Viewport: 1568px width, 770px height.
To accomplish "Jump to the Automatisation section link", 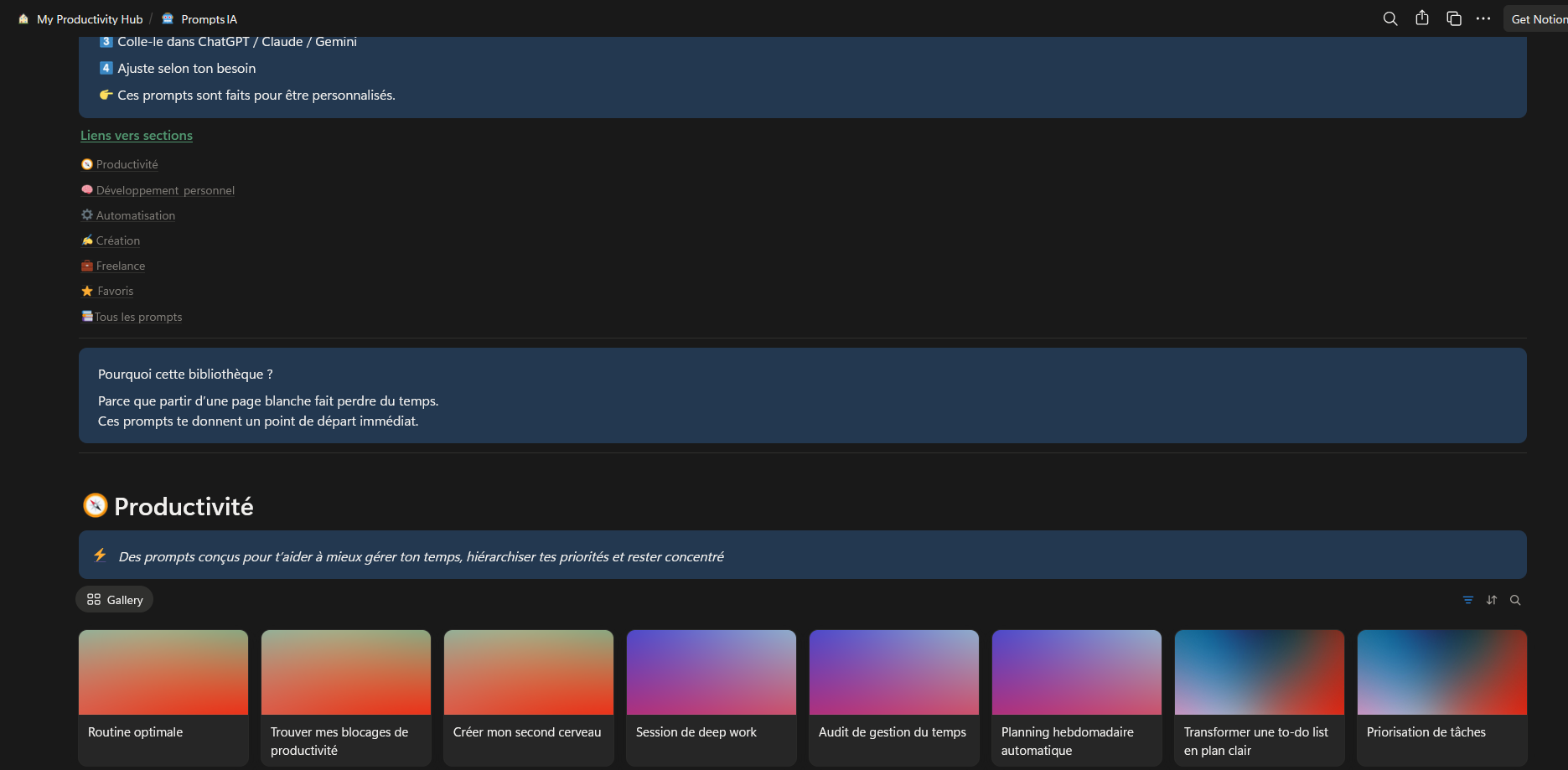I will coord(135,216).
